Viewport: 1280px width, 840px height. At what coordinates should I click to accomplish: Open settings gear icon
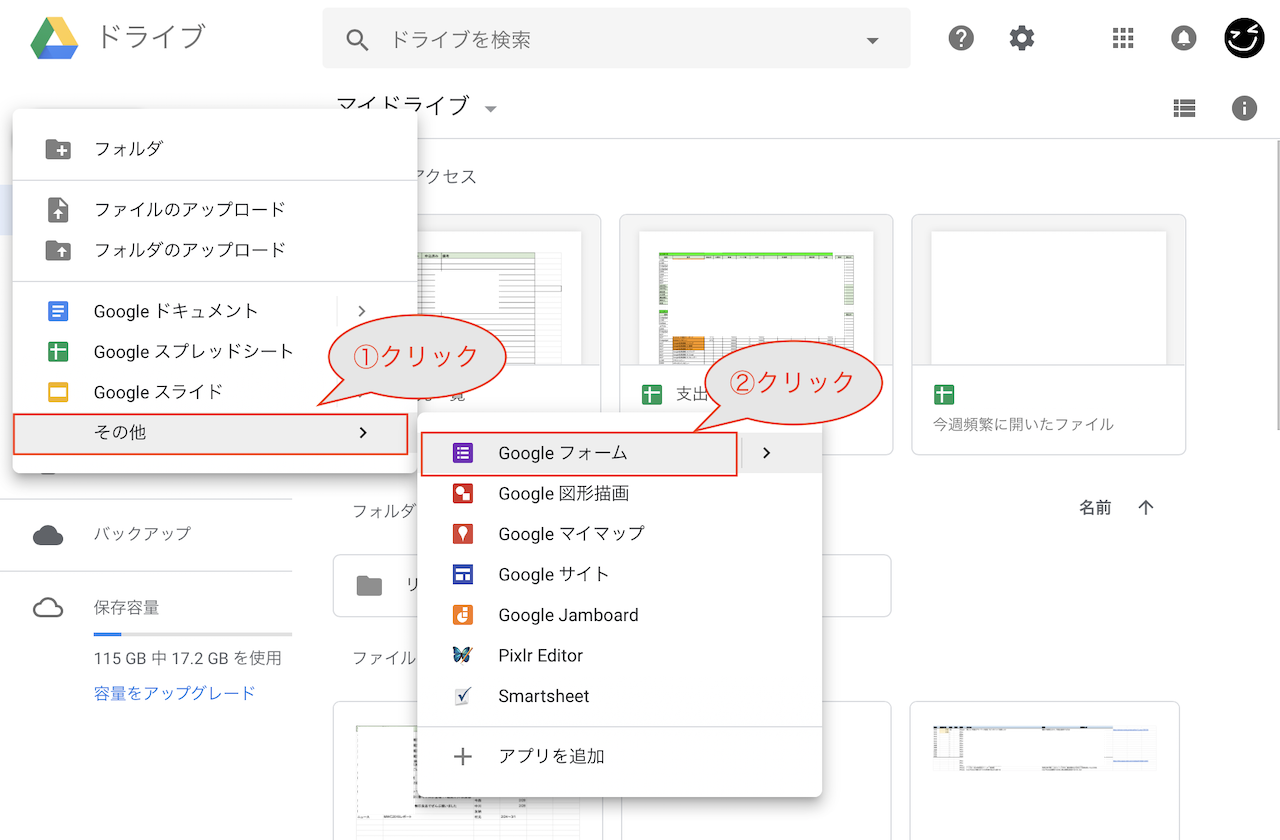coord(1021,38)
